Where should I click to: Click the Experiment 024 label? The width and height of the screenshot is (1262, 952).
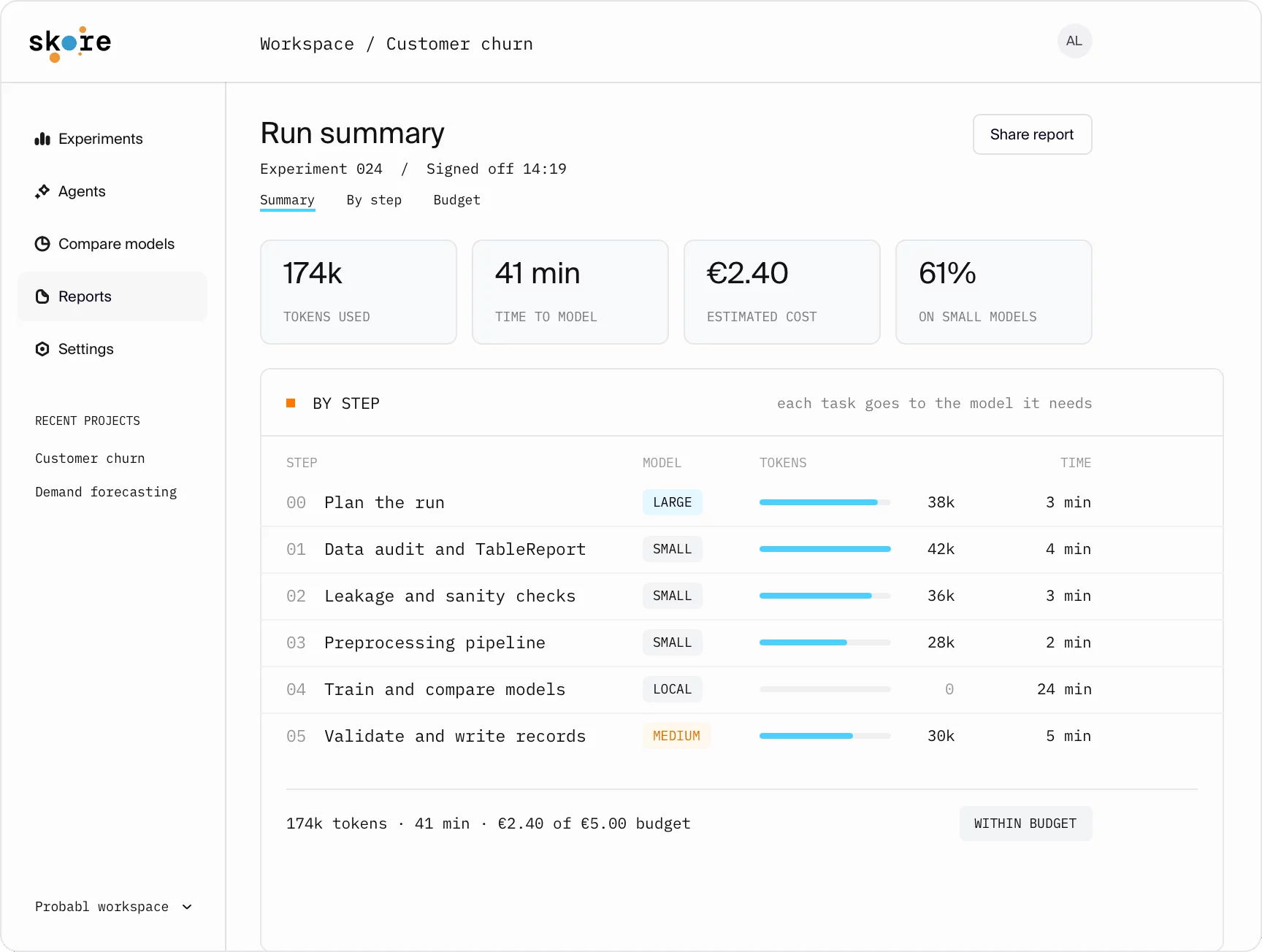tap(321, 169)
